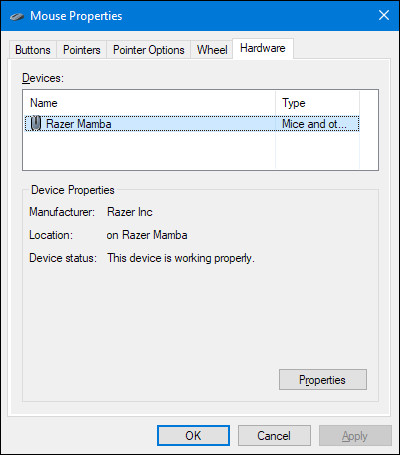The width and height of the screenshot is (400, 455).
Task: Click the 'This device is working properly' status text
Action: click(x=181, y=258)
